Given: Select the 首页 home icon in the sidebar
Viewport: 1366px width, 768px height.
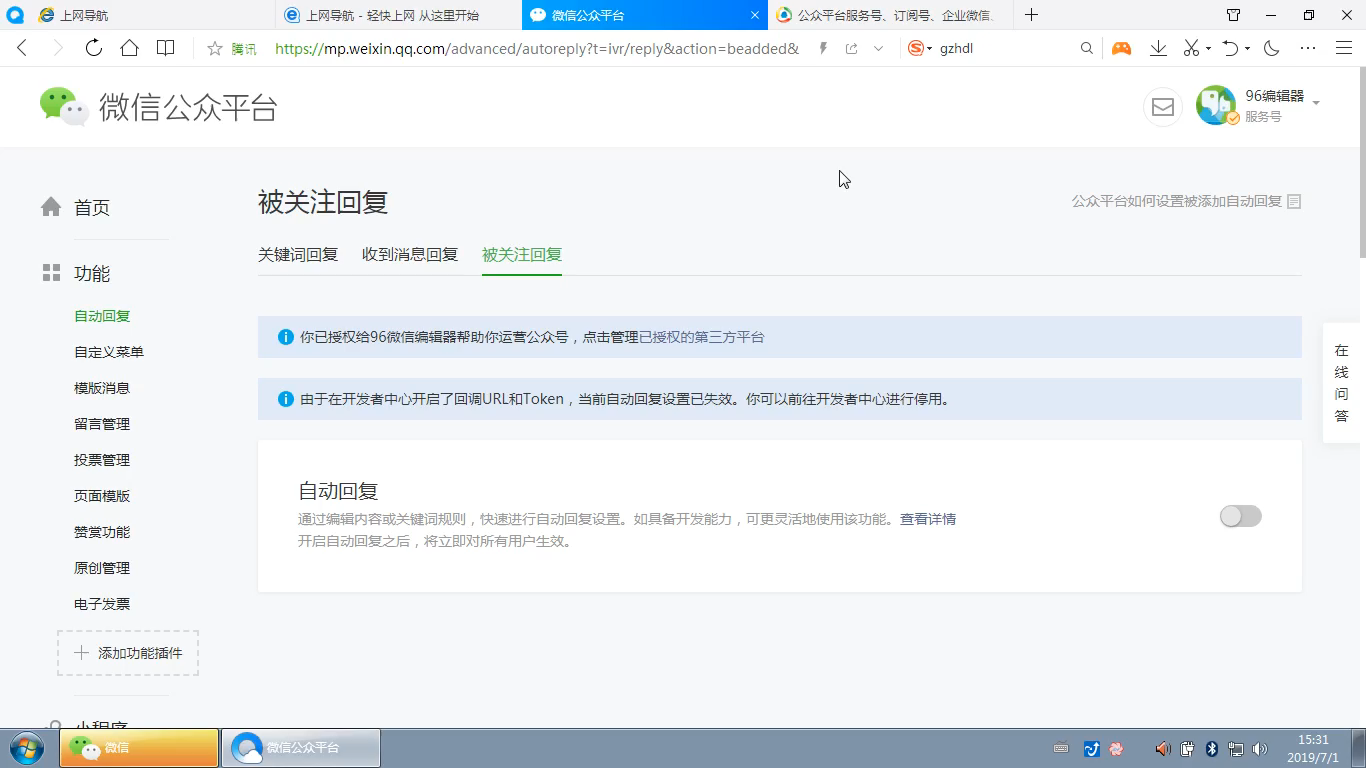Looking at the screenshot, I should (51, 206).
